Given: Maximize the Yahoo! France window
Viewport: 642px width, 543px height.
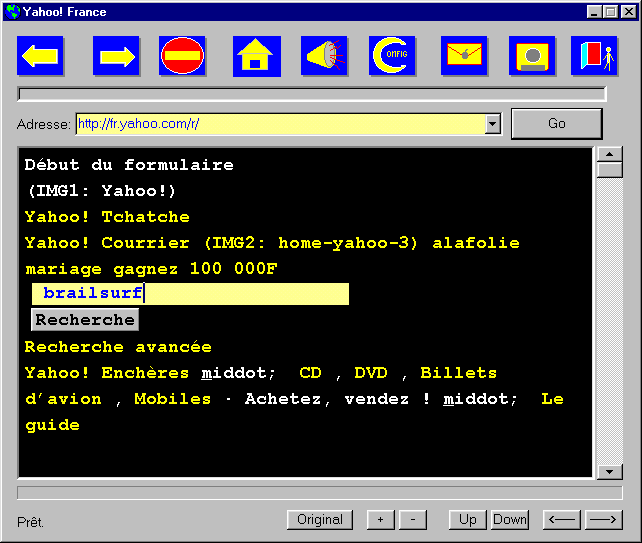Looking at the screenshot, I should (x=610, y=12).
